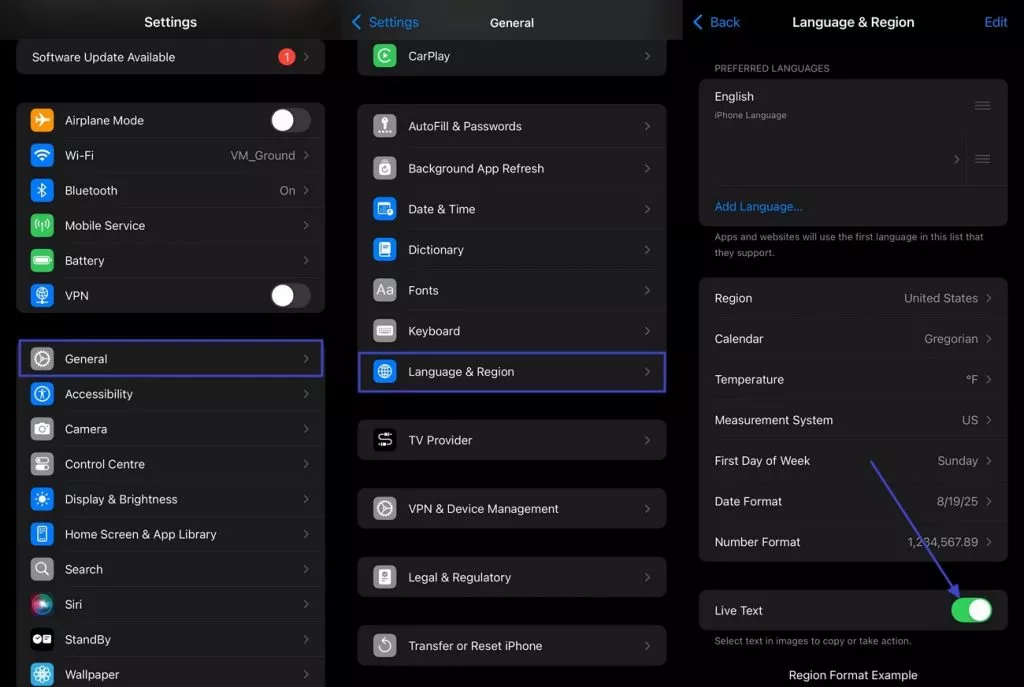This screenshot has height=687, width=1024.
Task: Open the Siri settings icon
Action: point(41,604)
